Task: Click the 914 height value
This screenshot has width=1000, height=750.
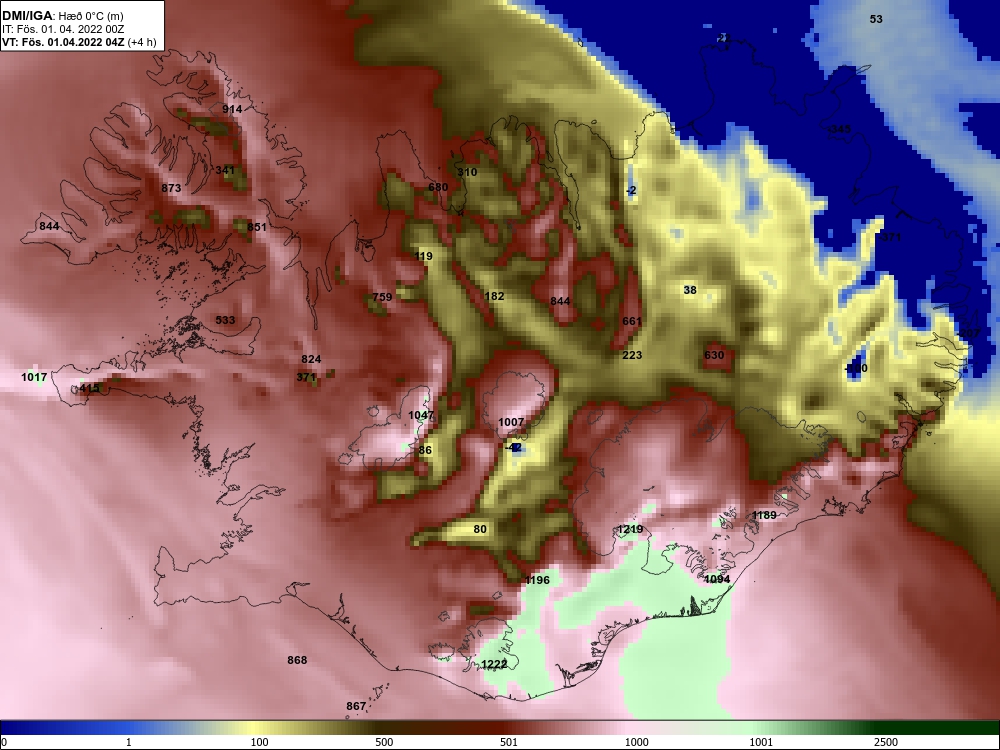Action: [x=232, y=109]
